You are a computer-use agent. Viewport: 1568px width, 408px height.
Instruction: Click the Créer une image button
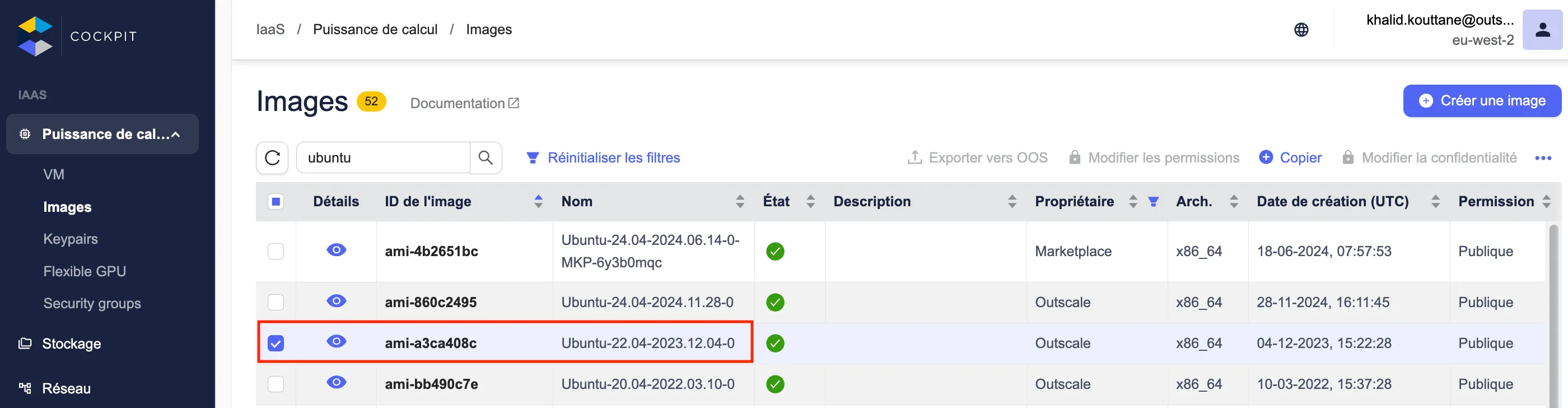click(x=1482, y=101)
